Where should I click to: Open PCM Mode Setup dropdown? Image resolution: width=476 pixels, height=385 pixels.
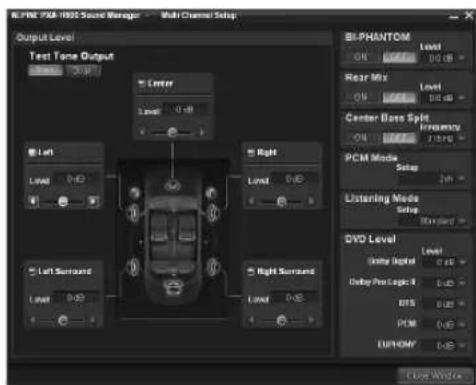click(462, 179)
